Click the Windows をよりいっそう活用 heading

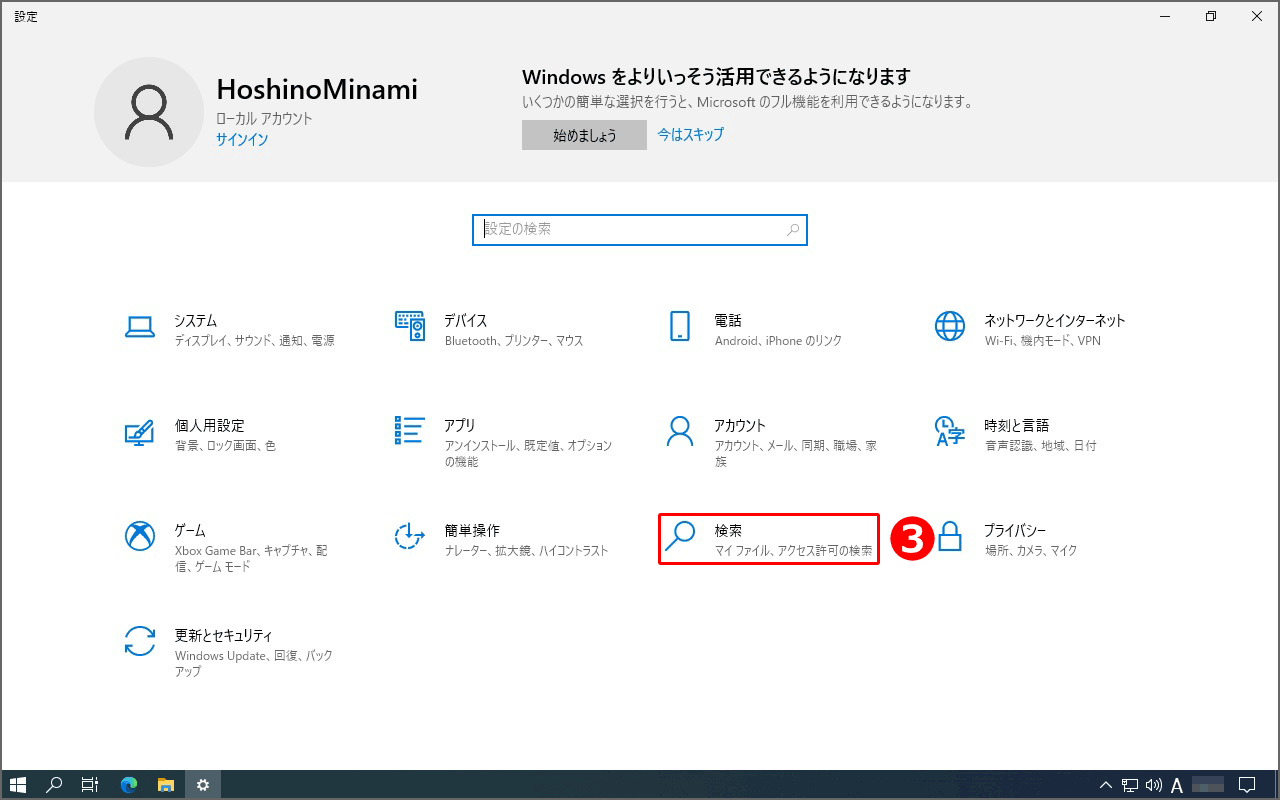716,77
